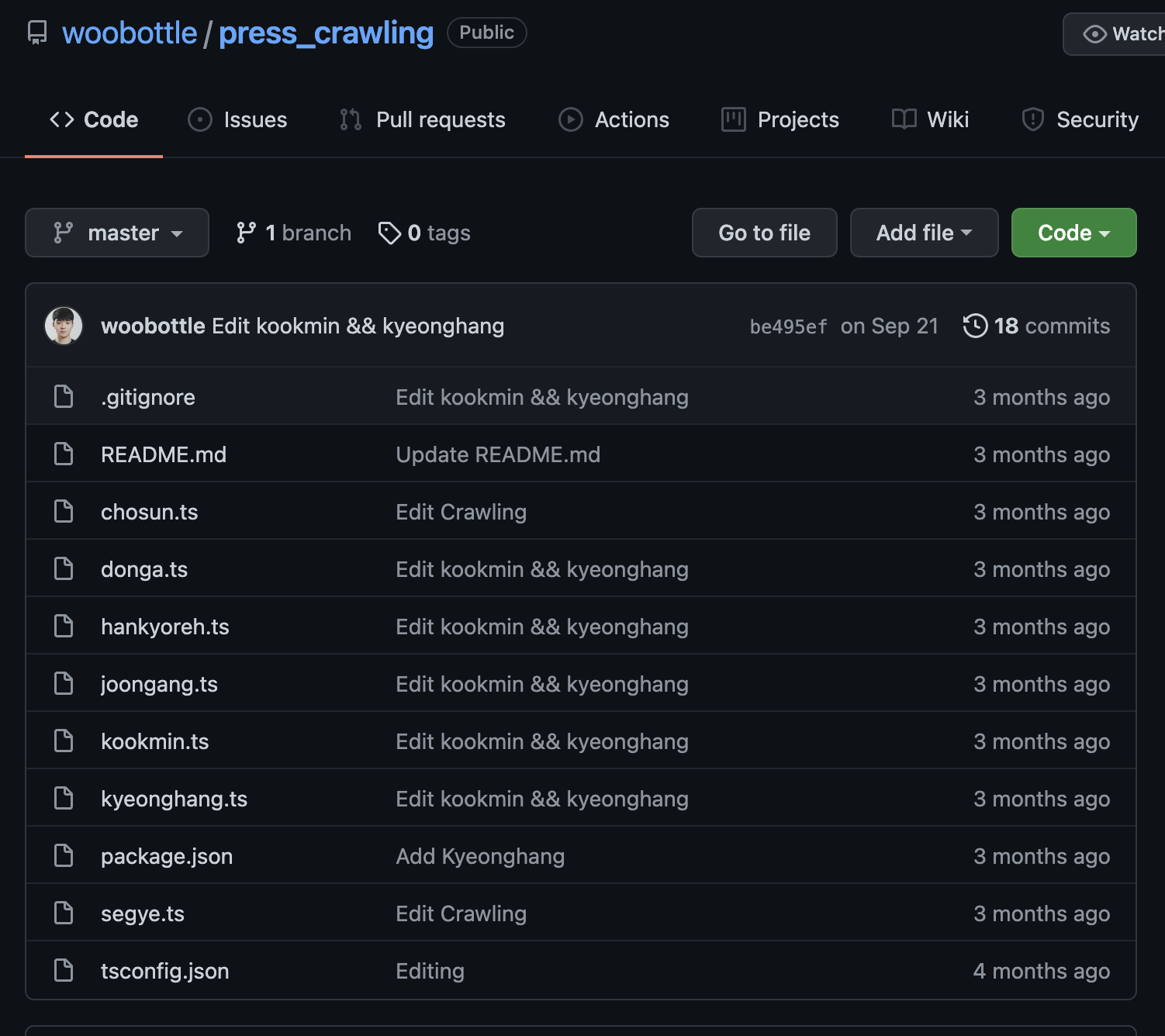1165x1036 pixels.
Task: Open hankyoreh.ts file
Action: click(165, 627)
